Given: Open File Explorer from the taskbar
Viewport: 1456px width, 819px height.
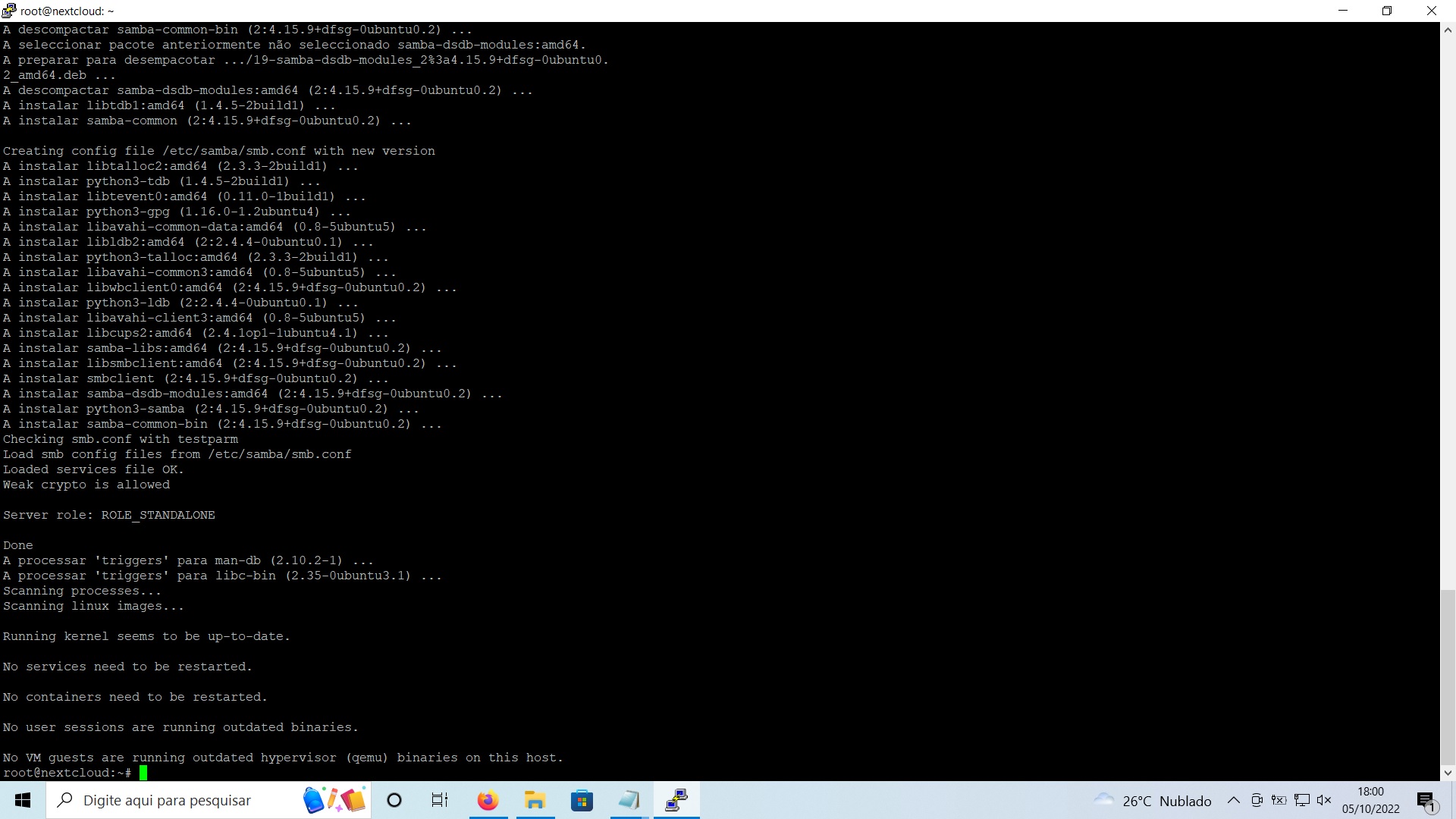Looking at the screenshot, I should click(x=535, y=800).
